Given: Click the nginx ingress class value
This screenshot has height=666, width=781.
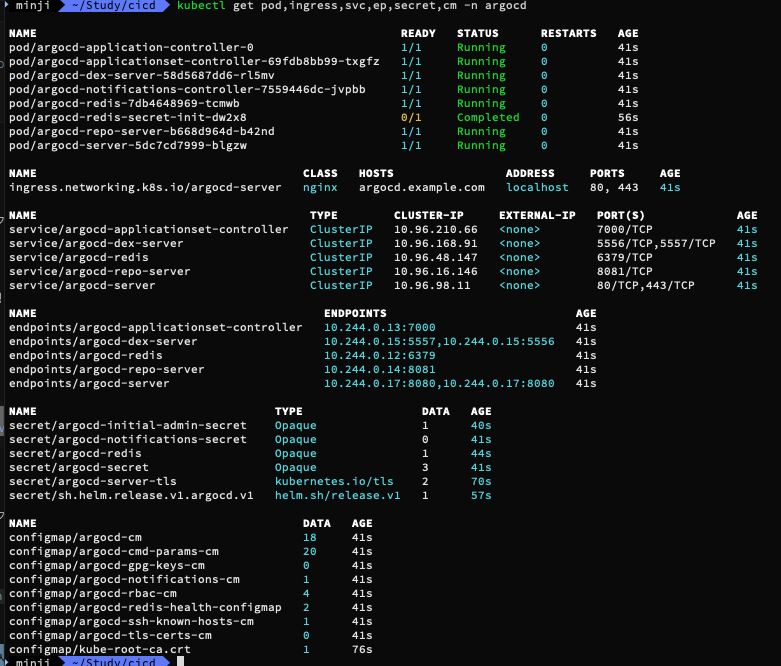Looking at the screenshot, I should click(x=320, y=187).
